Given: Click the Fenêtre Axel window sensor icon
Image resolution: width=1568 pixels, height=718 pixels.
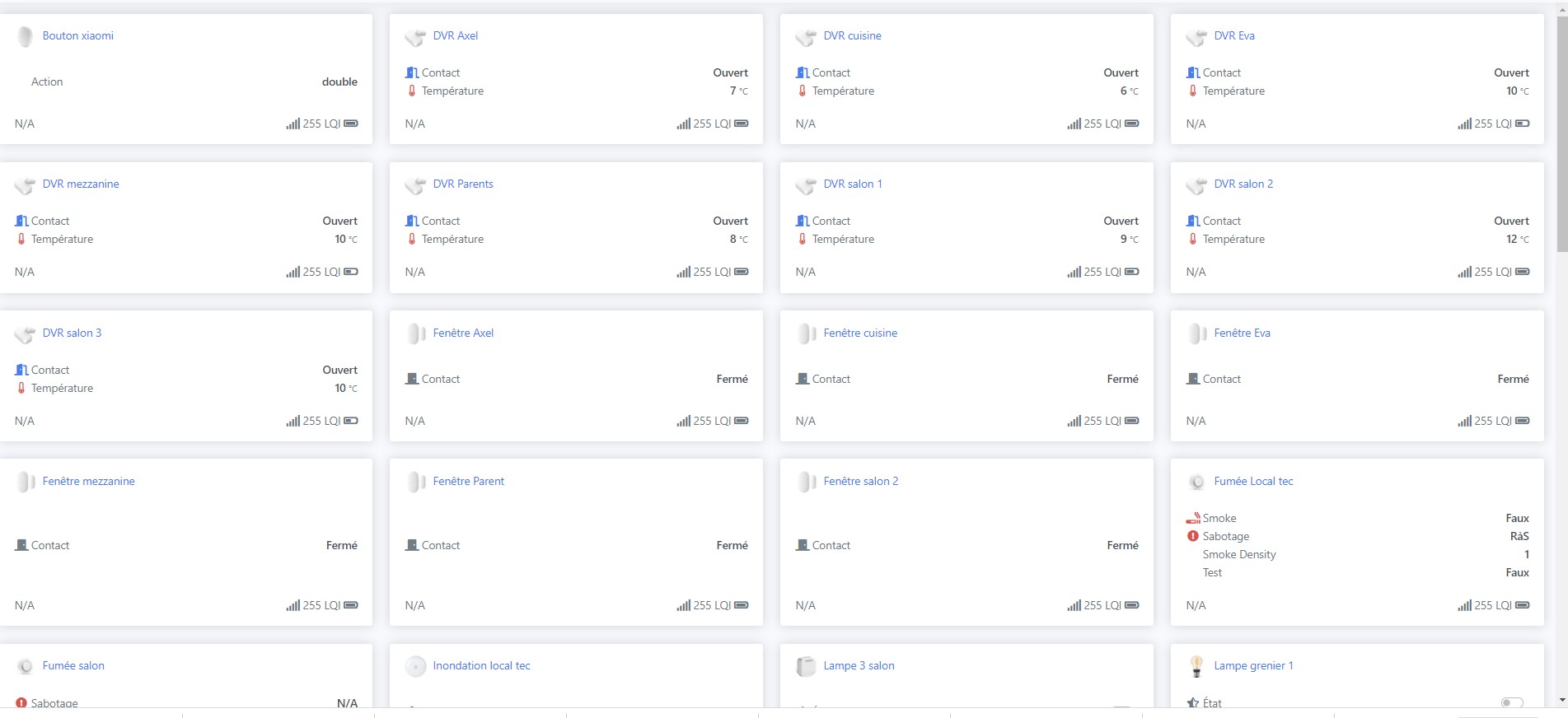Looking at the screenshot, I should coord(416,333).
